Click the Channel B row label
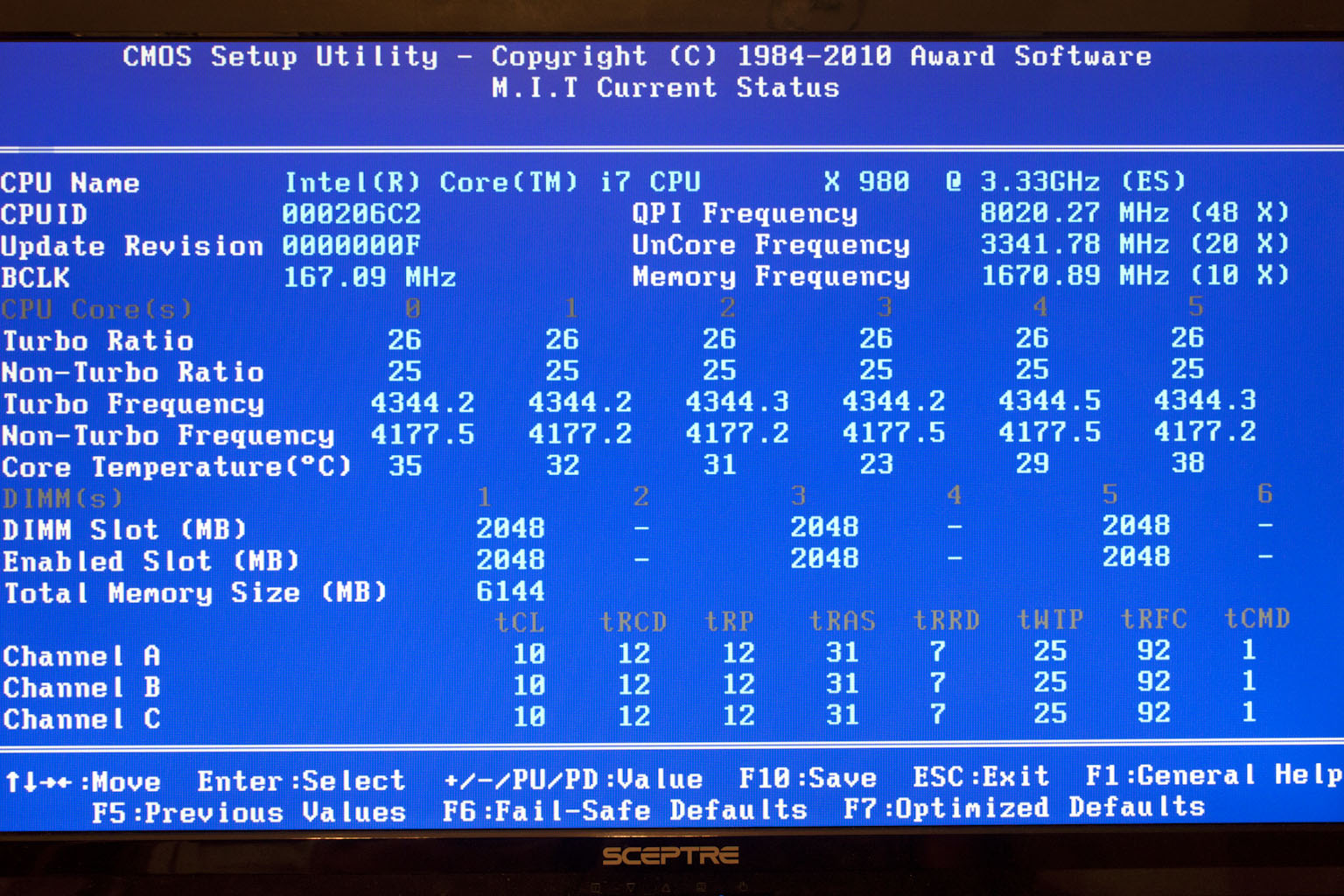This screenshot has width=1344, height=896. click(x=81, y=688)
